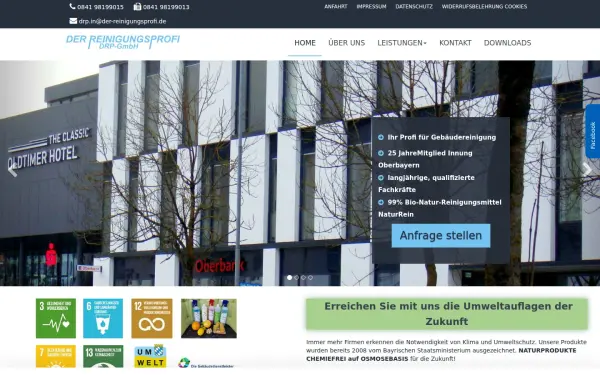Open Widerrufsbelehrung Cookies link
Viewport: 600px width, 375px height.
pyautogui.click(x=484, y=7)
